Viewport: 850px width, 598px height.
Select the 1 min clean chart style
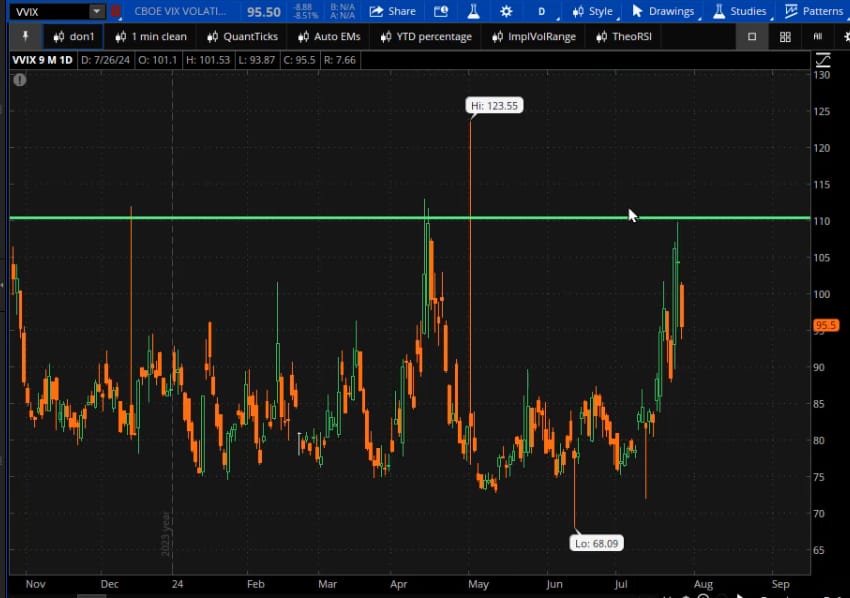tap(151, 36)
